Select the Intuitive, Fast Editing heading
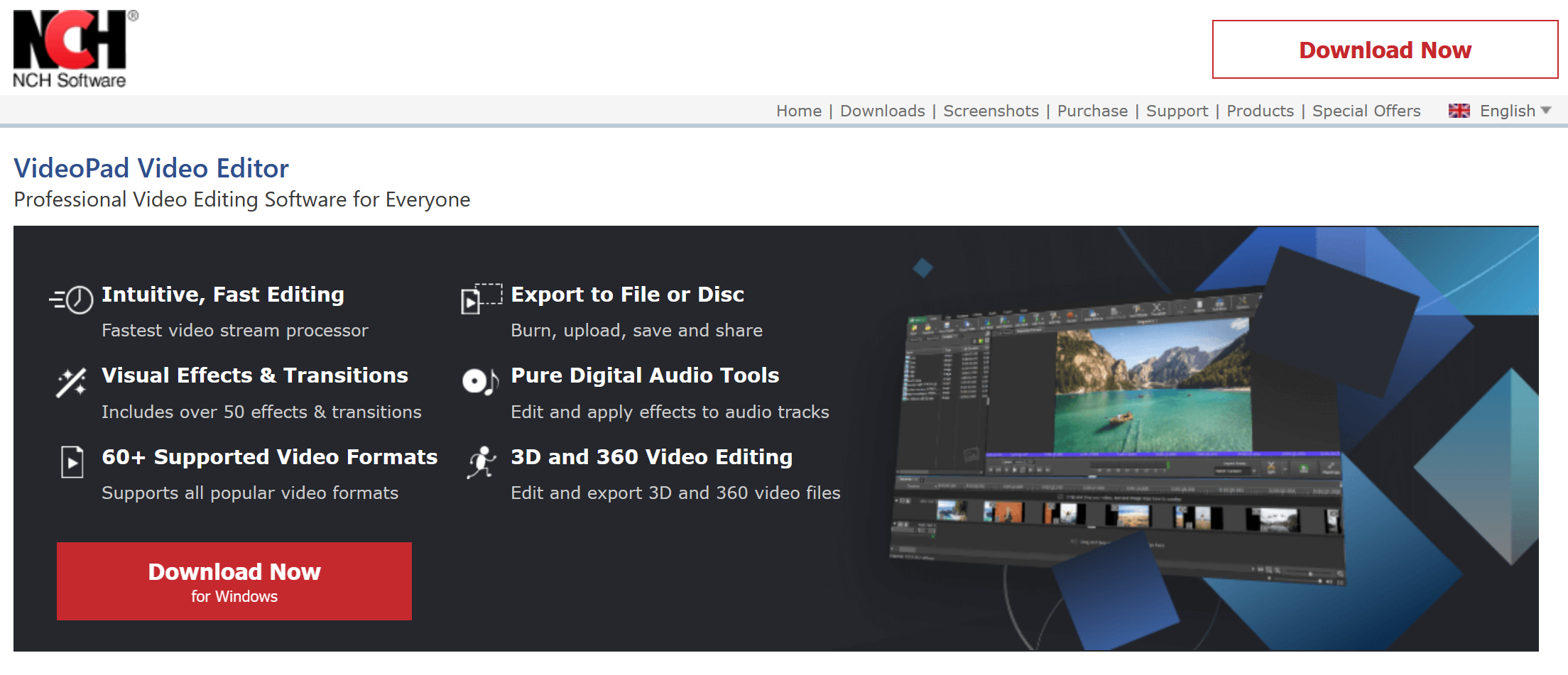 pos(223,295)
